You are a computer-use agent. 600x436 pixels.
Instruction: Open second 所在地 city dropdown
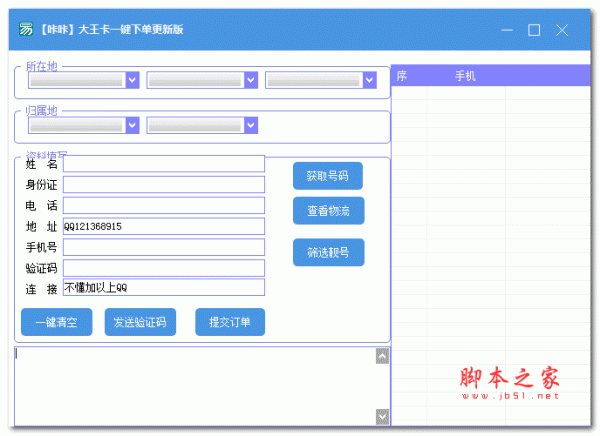tap(202, 80)
